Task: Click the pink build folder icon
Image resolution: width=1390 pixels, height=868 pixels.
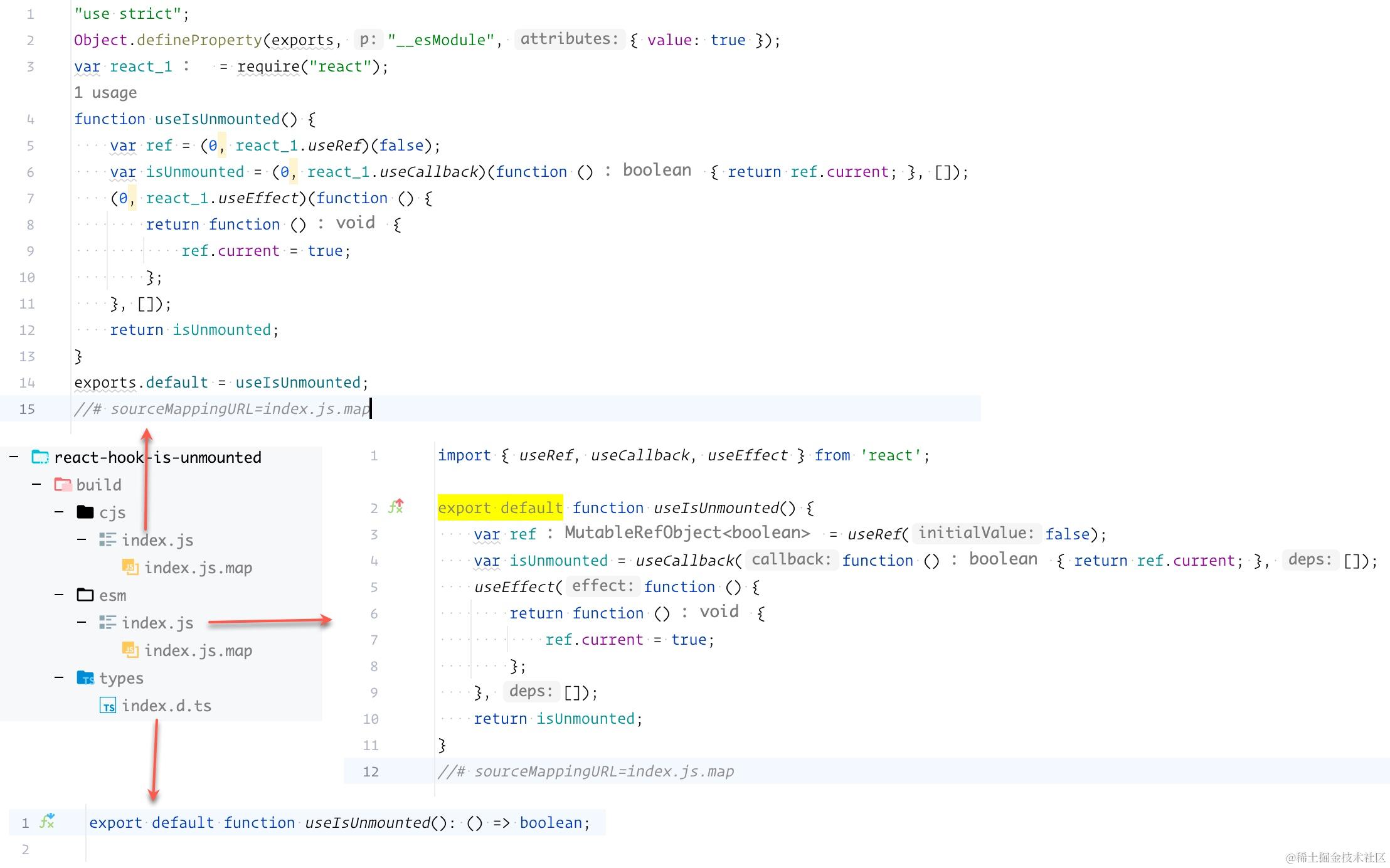Action: [x=63, y=485]
